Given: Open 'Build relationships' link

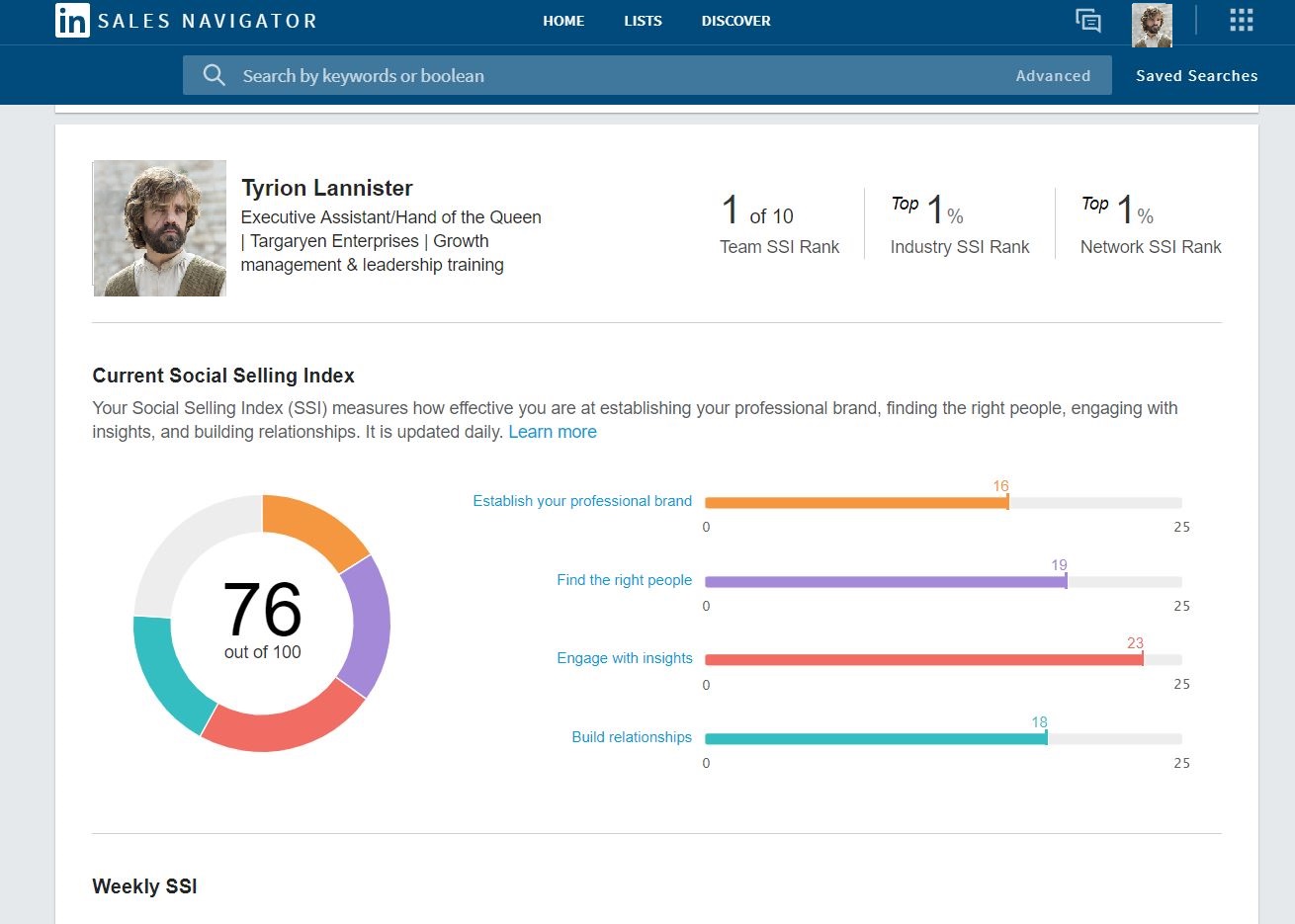Looking at the screenshot, I should pos(632,737).
